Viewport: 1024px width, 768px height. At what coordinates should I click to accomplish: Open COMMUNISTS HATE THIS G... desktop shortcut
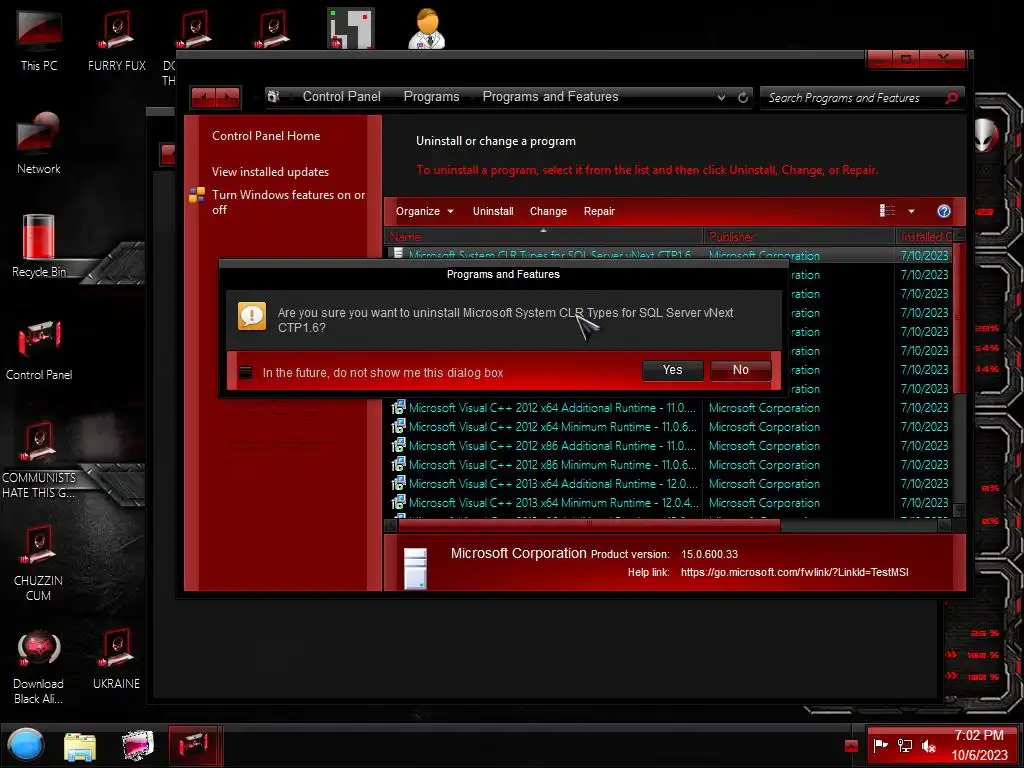pos(39,459)
